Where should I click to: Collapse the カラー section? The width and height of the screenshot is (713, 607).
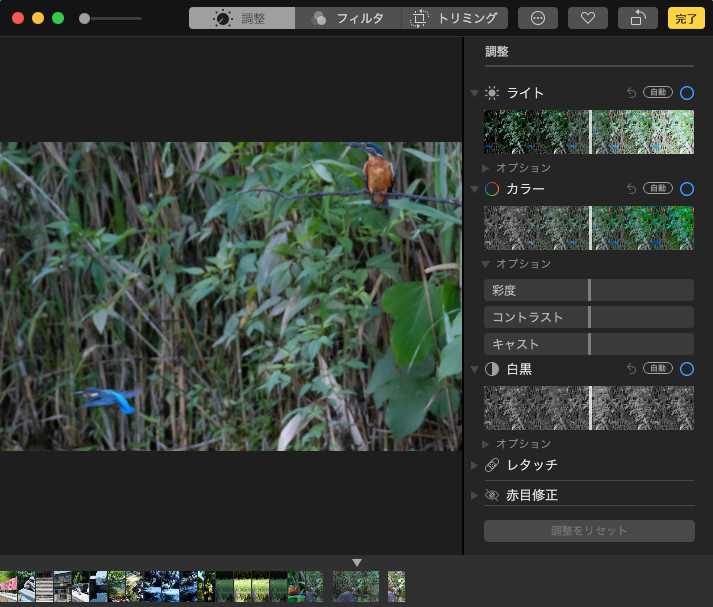pyautogui.click(x=474, y=189)
